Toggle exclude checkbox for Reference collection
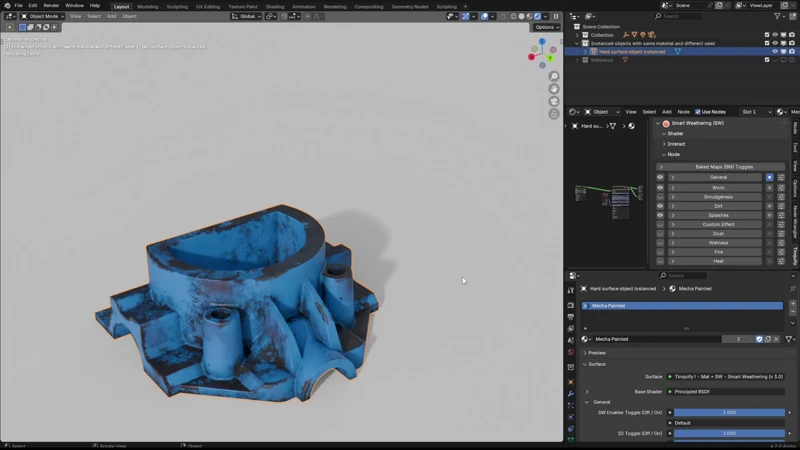 767,60
